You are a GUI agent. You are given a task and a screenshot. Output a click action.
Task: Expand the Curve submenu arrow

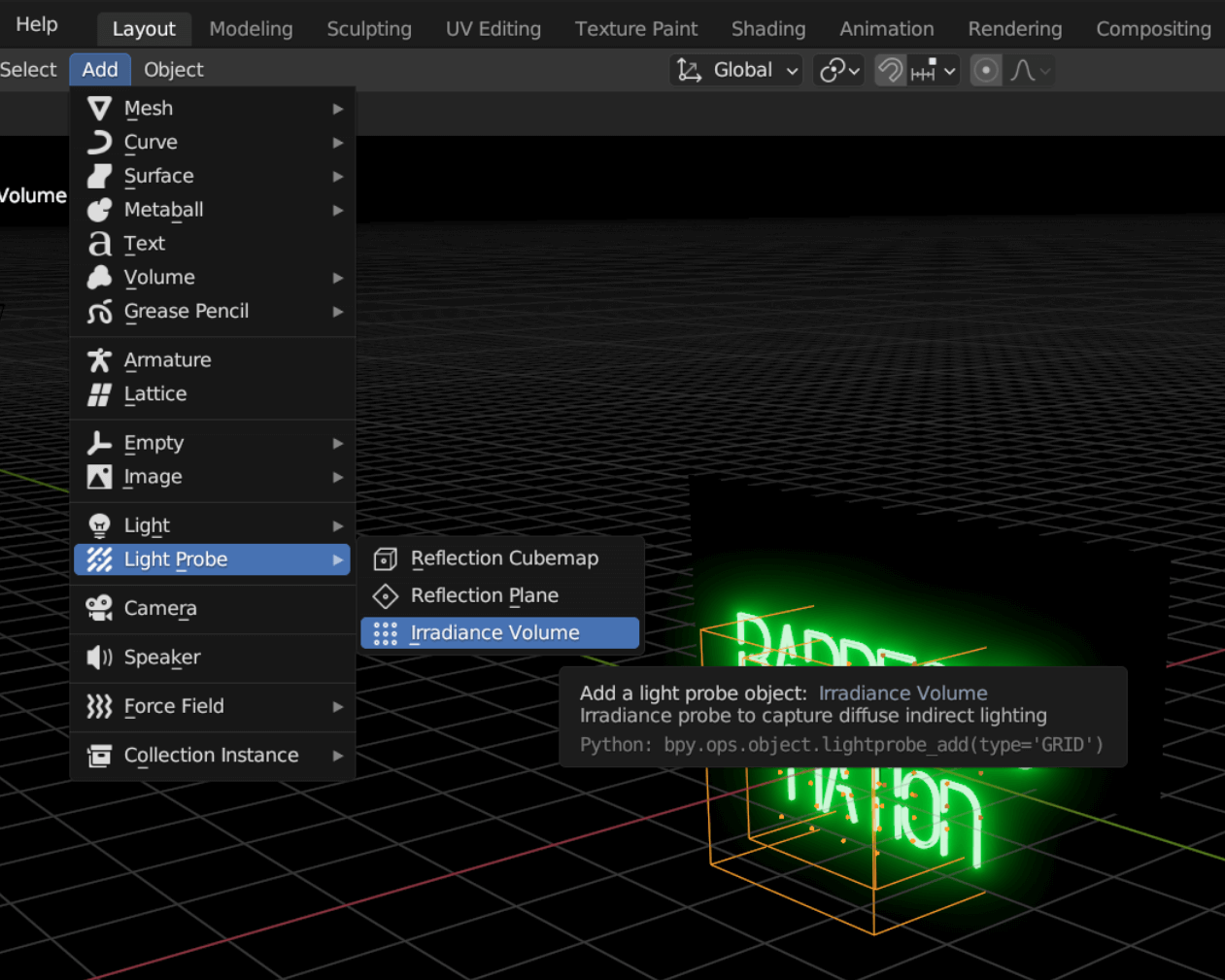click(338, 143)
